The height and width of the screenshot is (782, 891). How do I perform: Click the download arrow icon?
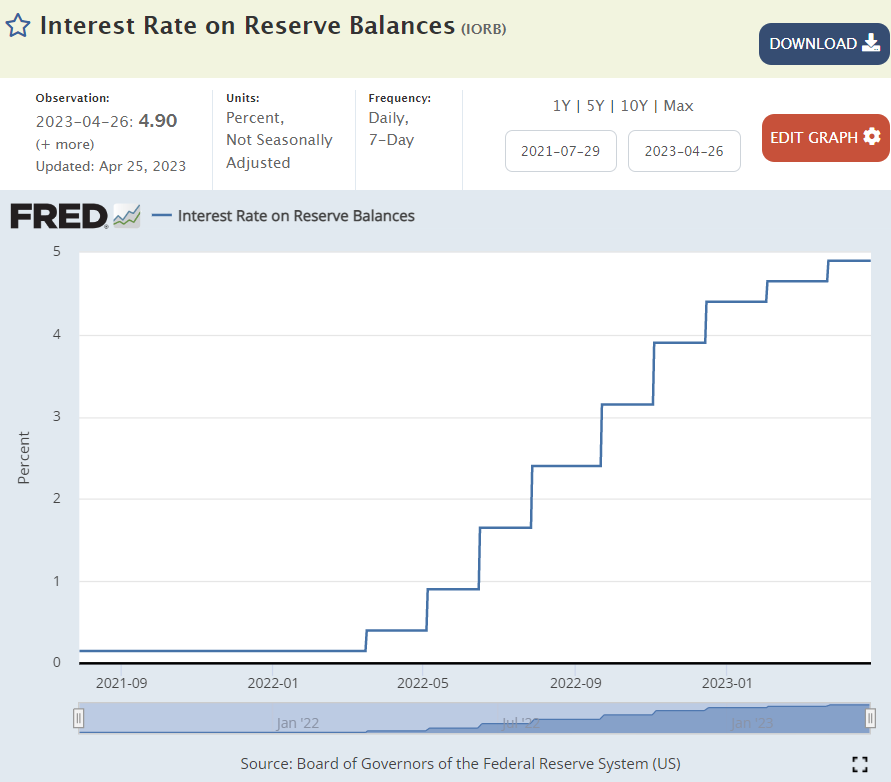(871, 43)
